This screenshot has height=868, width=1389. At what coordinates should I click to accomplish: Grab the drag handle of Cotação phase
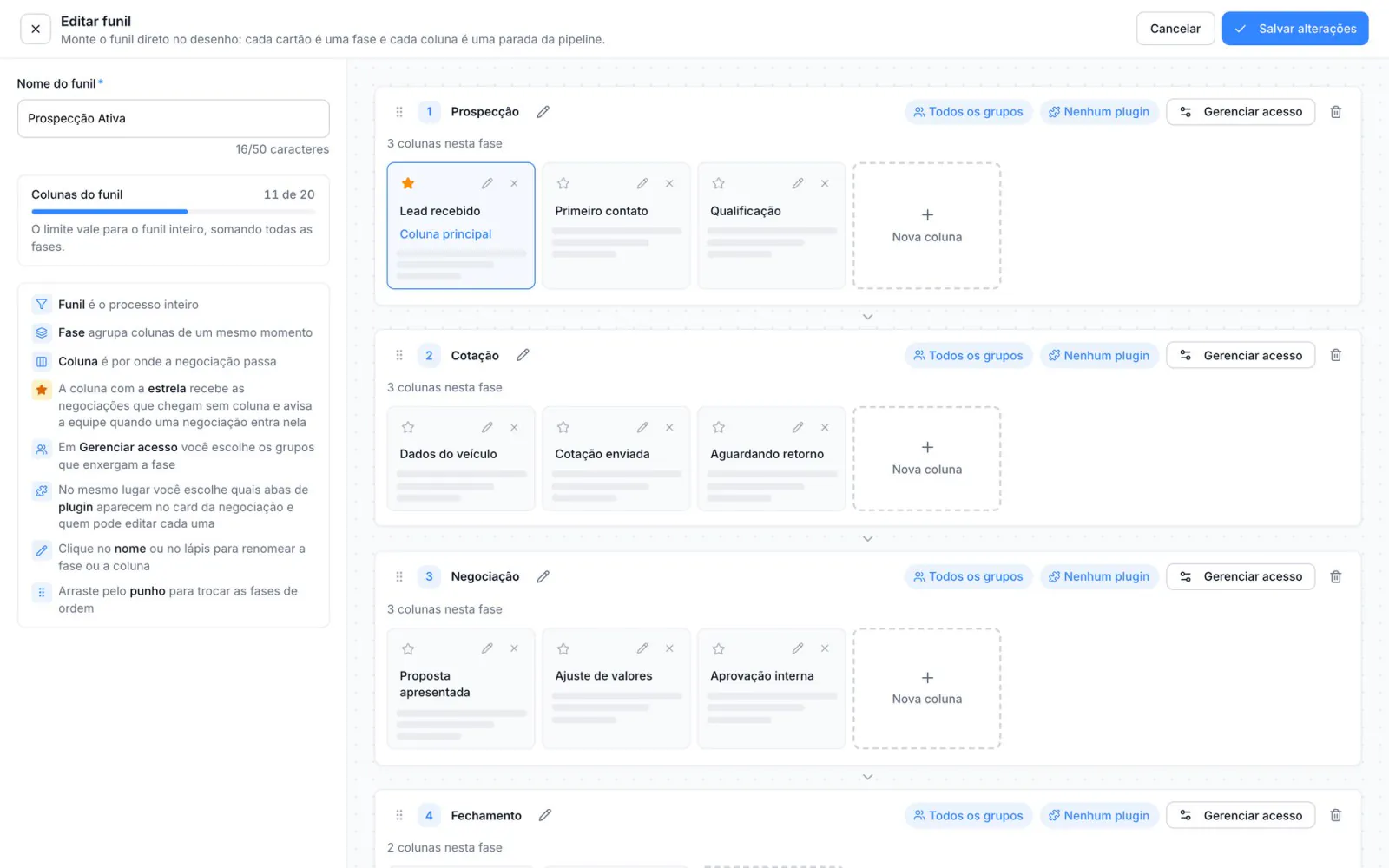[399, 355]
